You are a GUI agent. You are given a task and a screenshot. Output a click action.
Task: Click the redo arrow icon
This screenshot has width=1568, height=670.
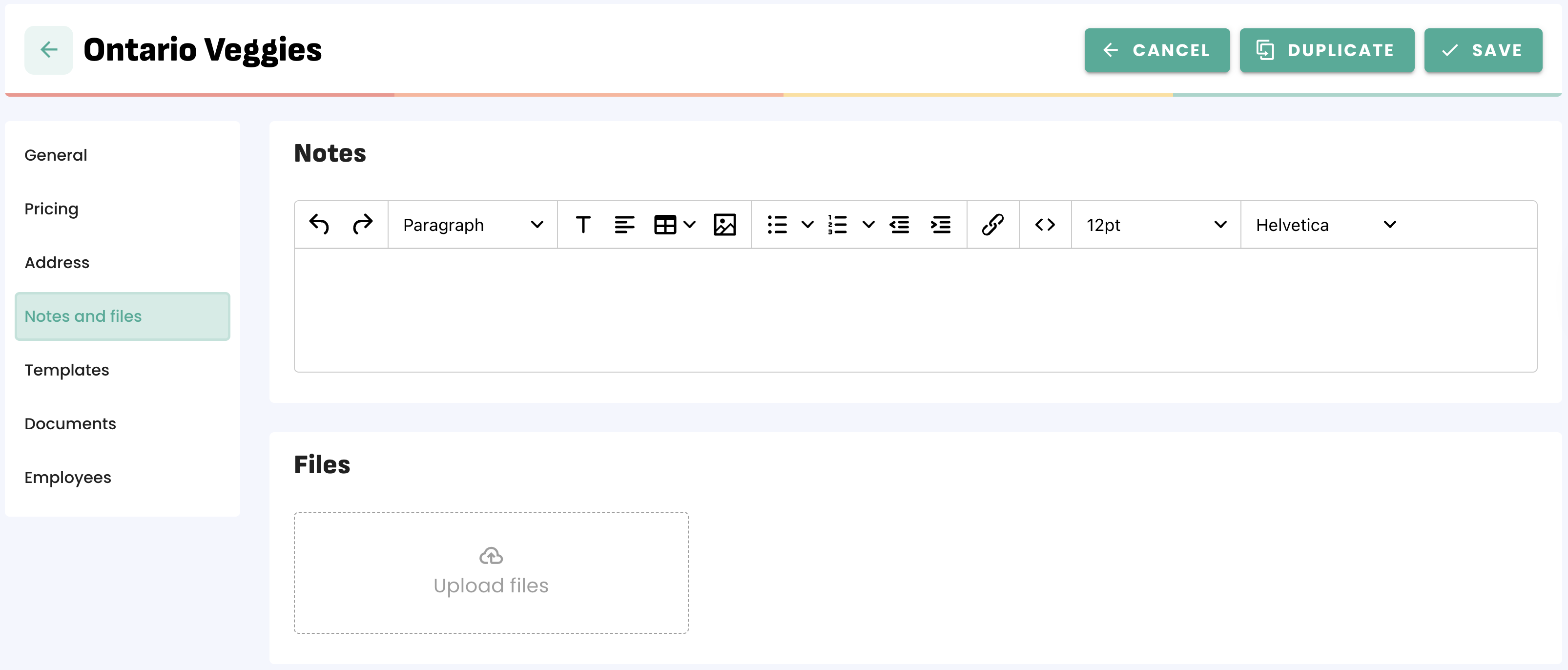[x=363, y=225]
